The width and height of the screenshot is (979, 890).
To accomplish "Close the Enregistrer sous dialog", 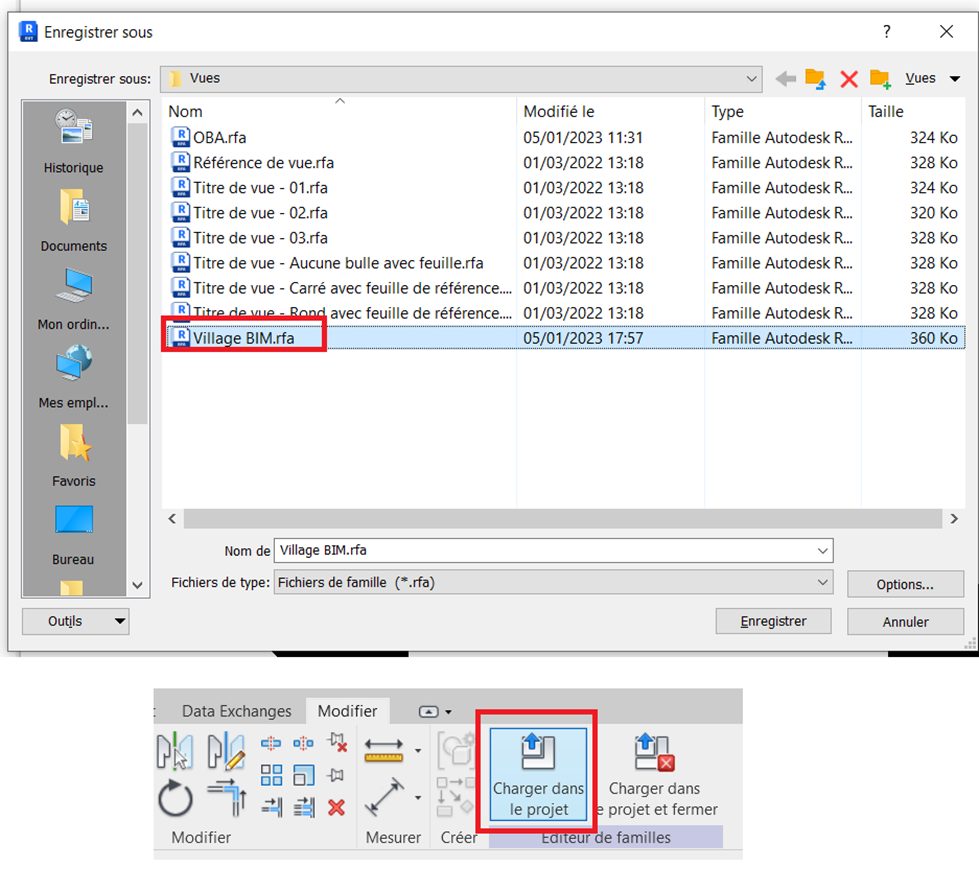I will point(947,32).
